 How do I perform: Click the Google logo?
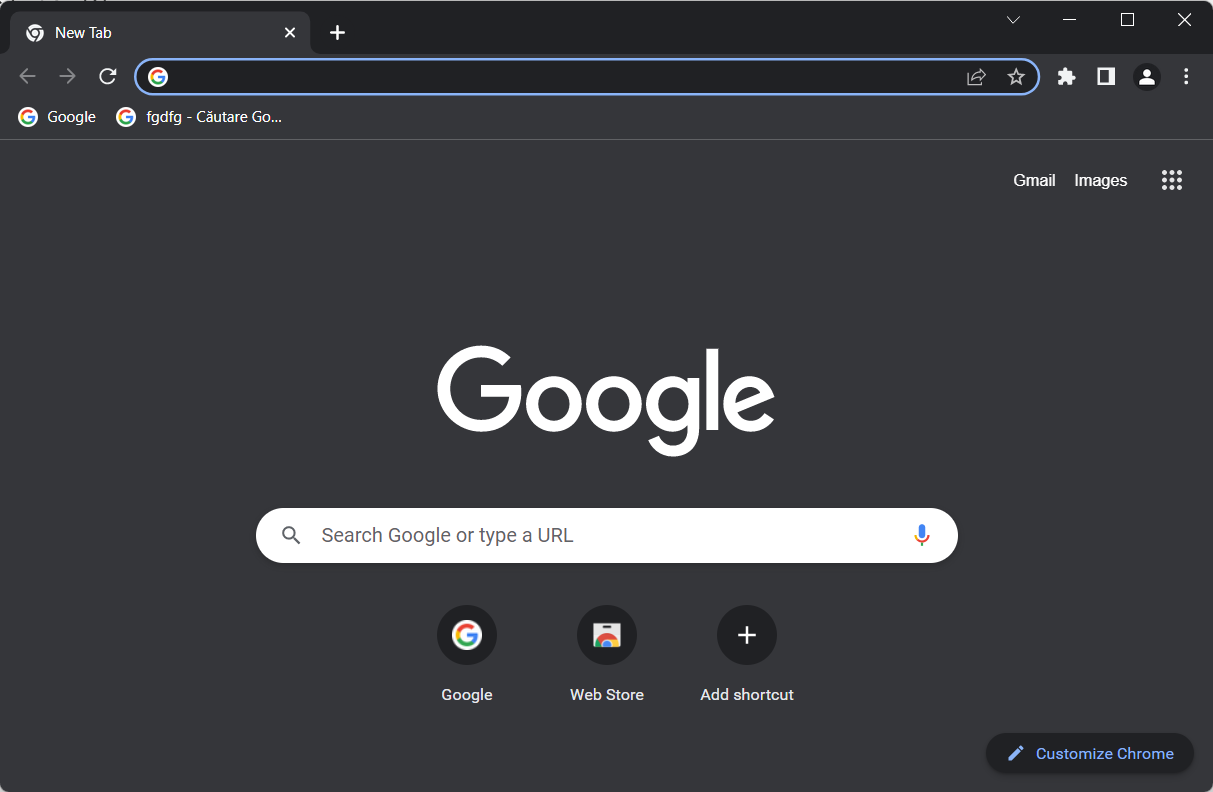pyautogui.click(x=606, y=400)
